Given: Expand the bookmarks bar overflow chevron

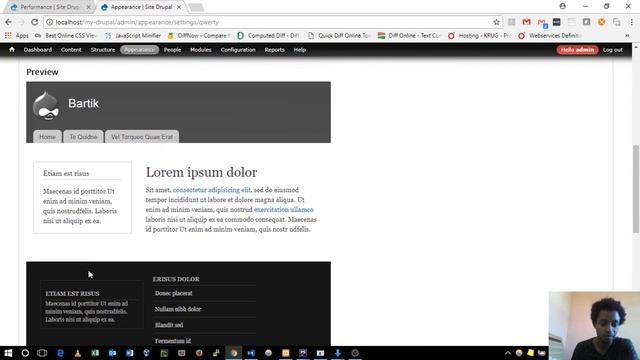Looking at the screenshot, I should click(x=627, y=36).
